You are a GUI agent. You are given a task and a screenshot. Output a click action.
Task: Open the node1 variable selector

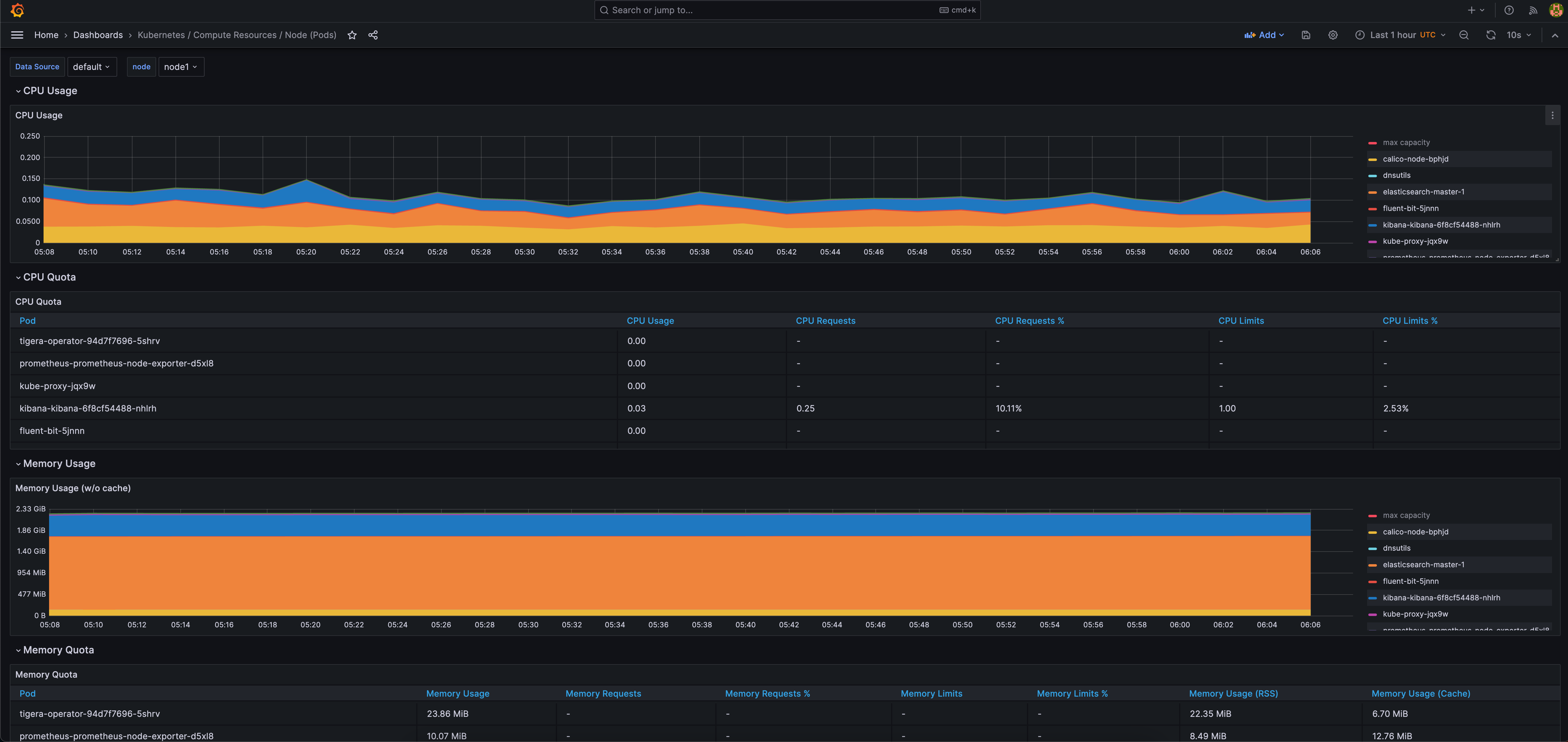[x=181, y=67]
